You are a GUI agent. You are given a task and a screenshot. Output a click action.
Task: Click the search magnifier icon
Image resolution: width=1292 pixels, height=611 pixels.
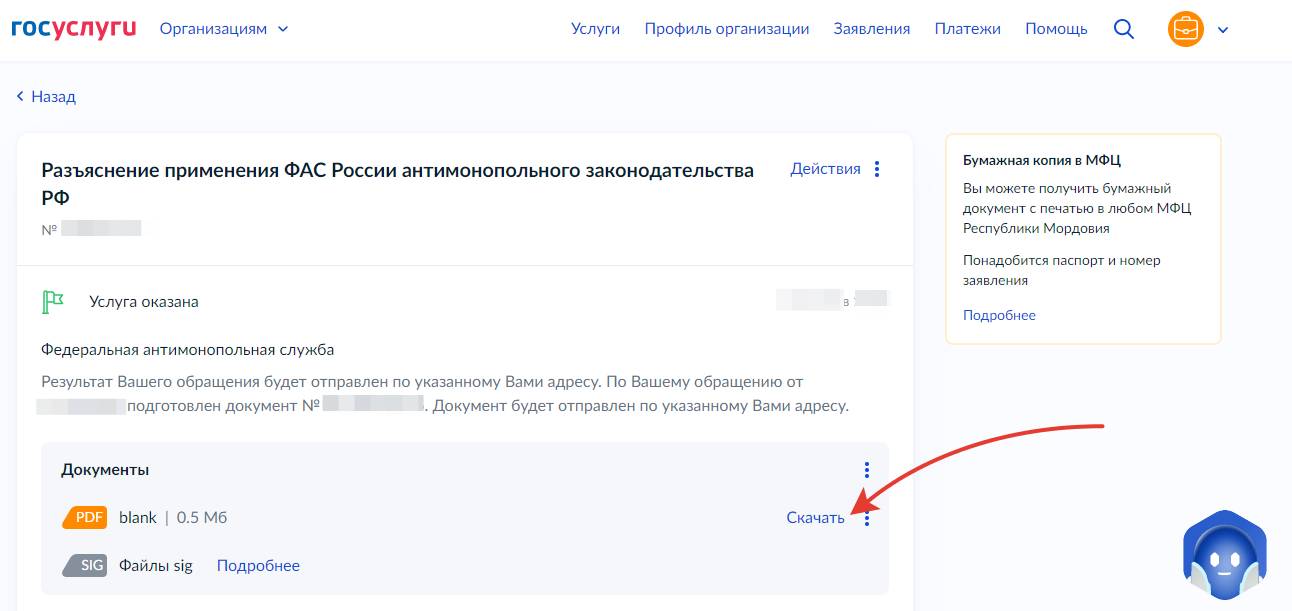click(x=1124, y=29)
